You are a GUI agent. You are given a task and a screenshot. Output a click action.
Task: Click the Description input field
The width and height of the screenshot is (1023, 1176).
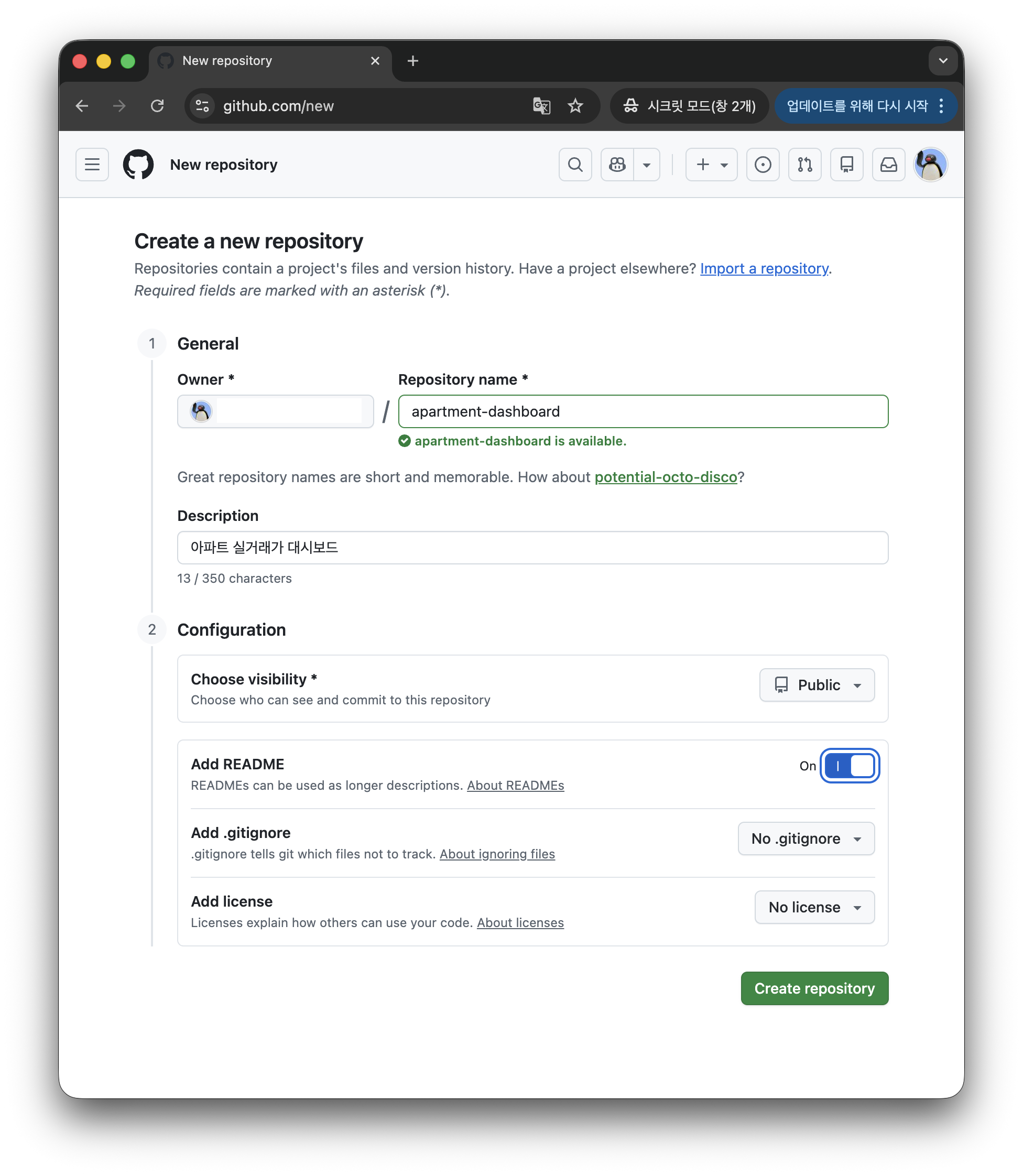pos(532,548)
